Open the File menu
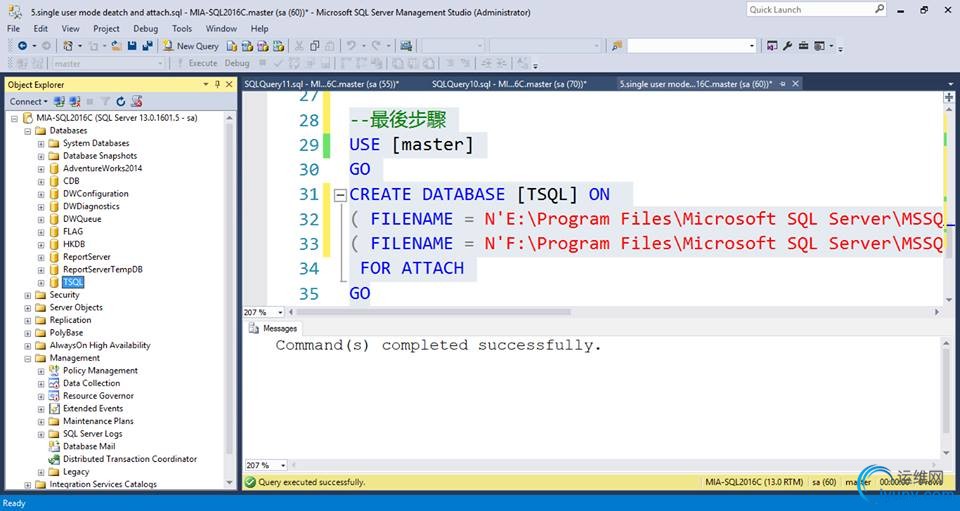The width and height of the screenshot is (960, 511). tap(13, 28)
